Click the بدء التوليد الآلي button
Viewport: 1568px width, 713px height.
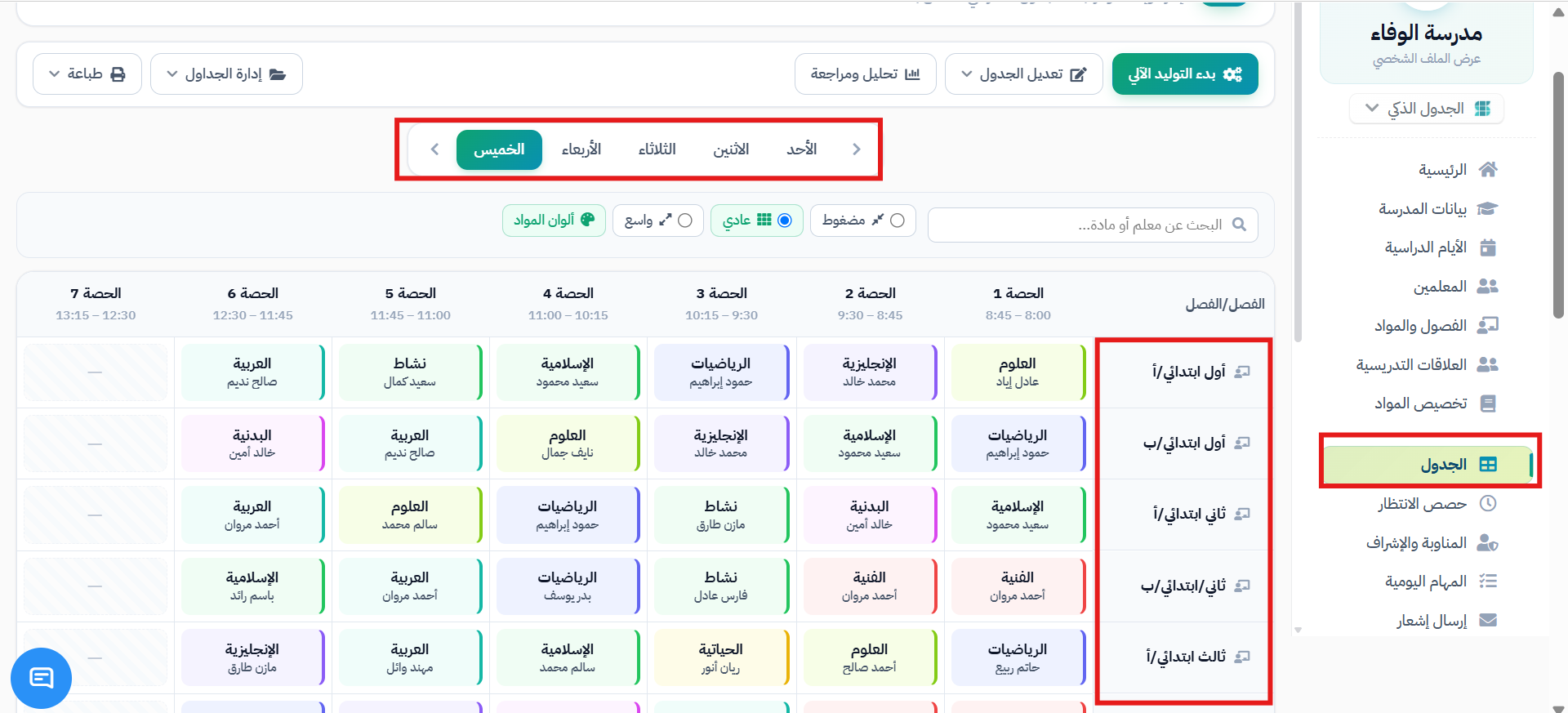[x=1185, y=74]
